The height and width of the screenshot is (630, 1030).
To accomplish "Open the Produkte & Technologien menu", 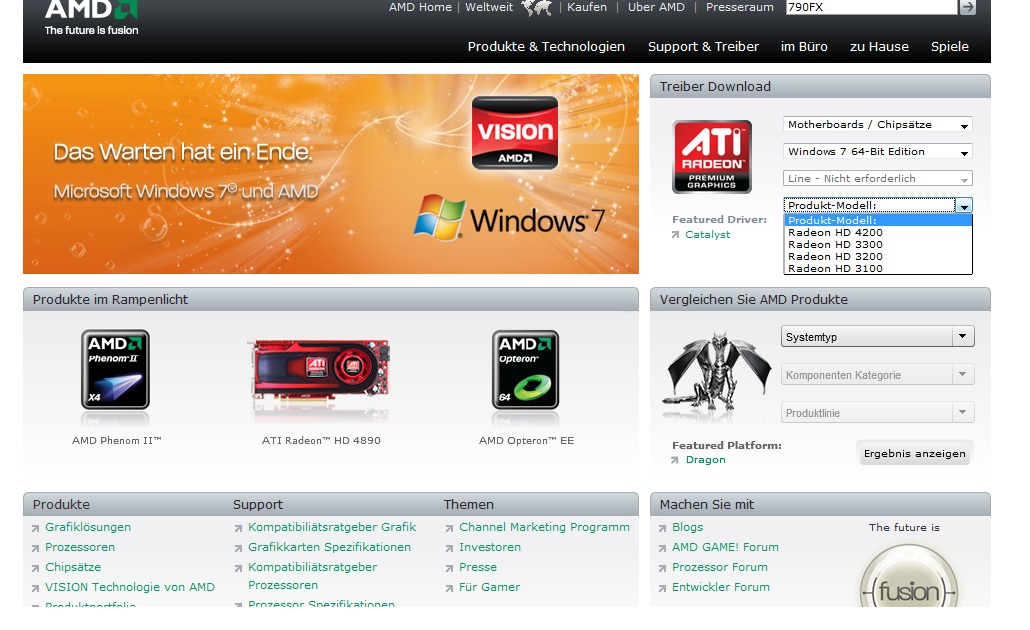I will click(546, 47).
